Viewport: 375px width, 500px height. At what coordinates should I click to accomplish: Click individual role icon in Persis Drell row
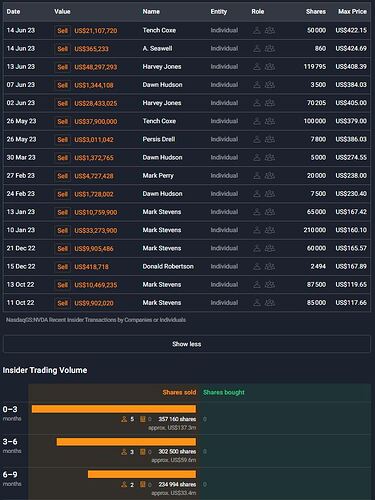pyautogui.click(x=257, y=139)
